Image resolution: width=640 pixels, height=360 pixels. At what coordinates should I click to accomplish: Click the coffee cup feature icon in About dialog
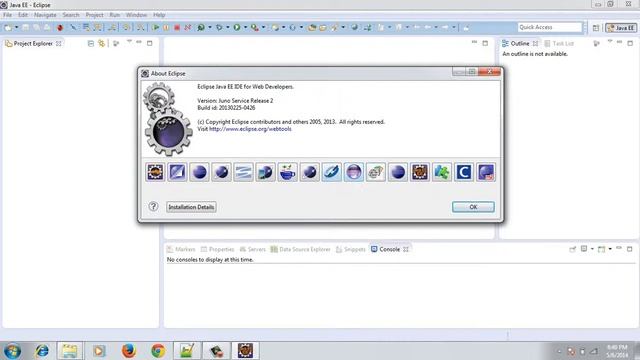point(288,172)
